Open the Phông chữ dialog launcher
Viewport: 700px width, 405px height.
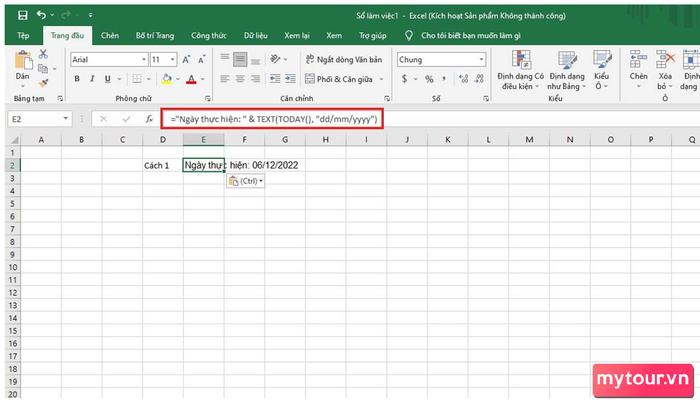(x=208, y=98)
